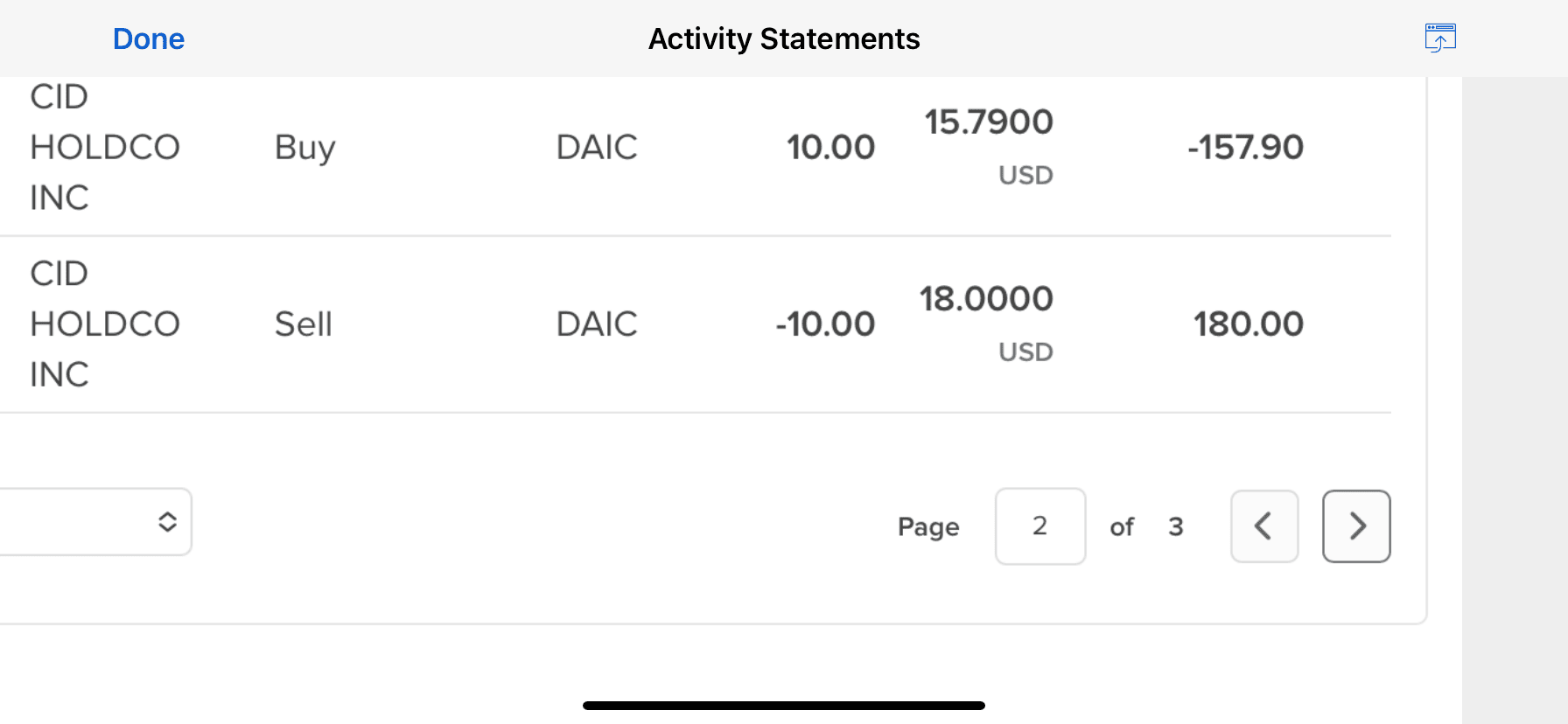1568x724 pixels.
Task: Tap the Done button
Action: pyautogui.click(x=149, y=38)
